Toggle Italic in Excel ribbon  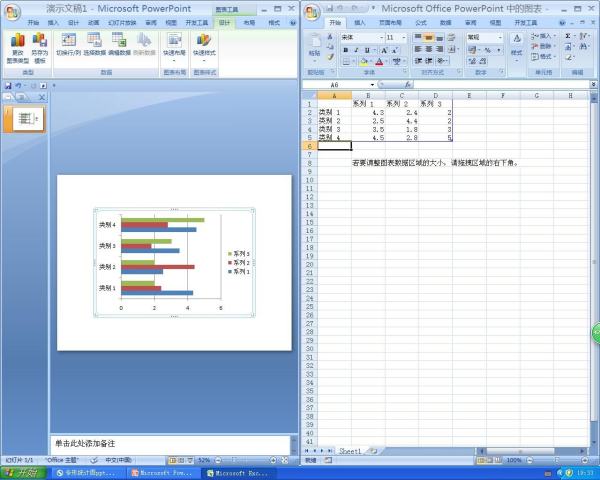point(356,50)
